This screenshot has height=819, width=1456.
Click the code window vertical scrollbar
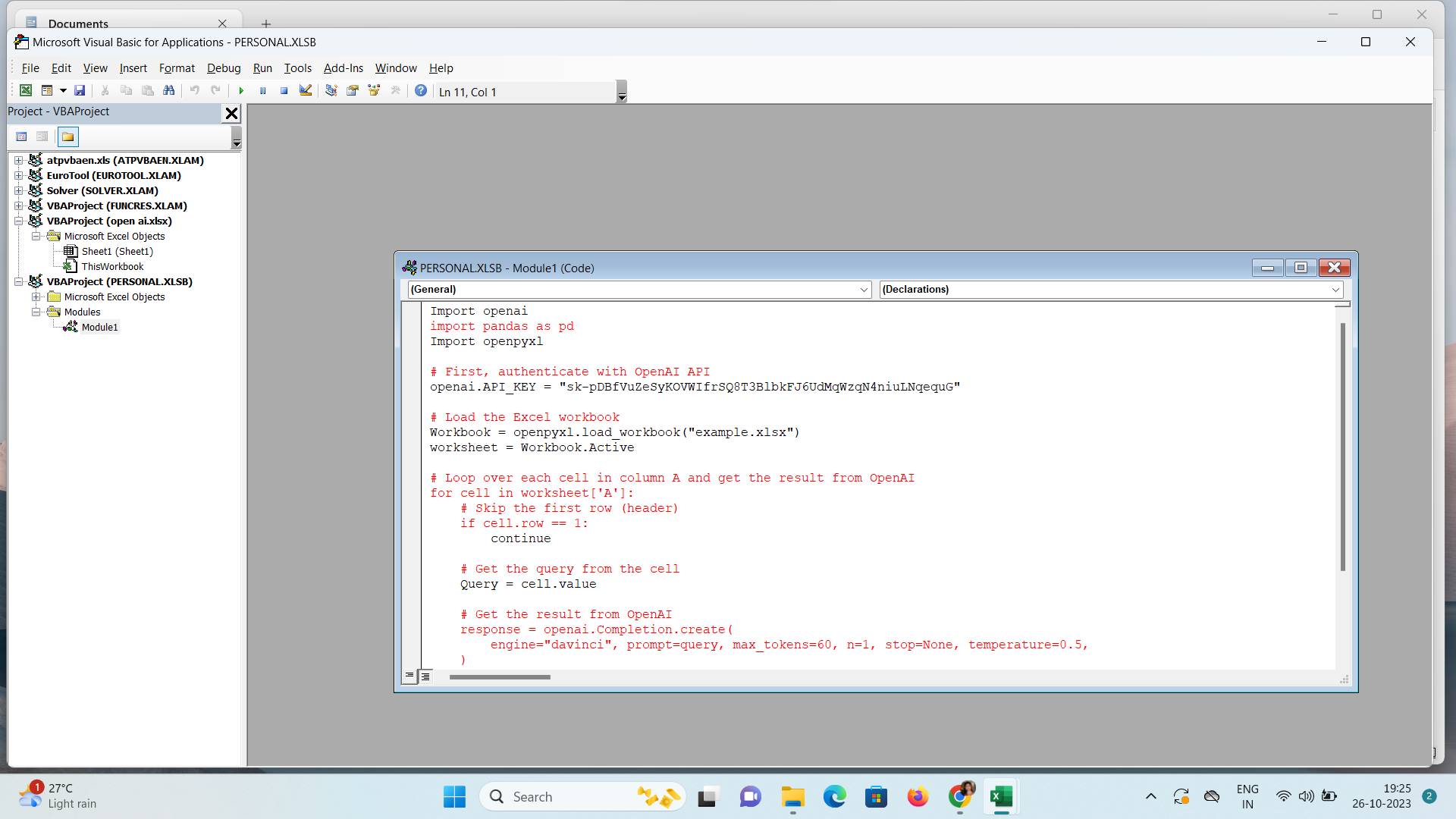coord(1342,447)
